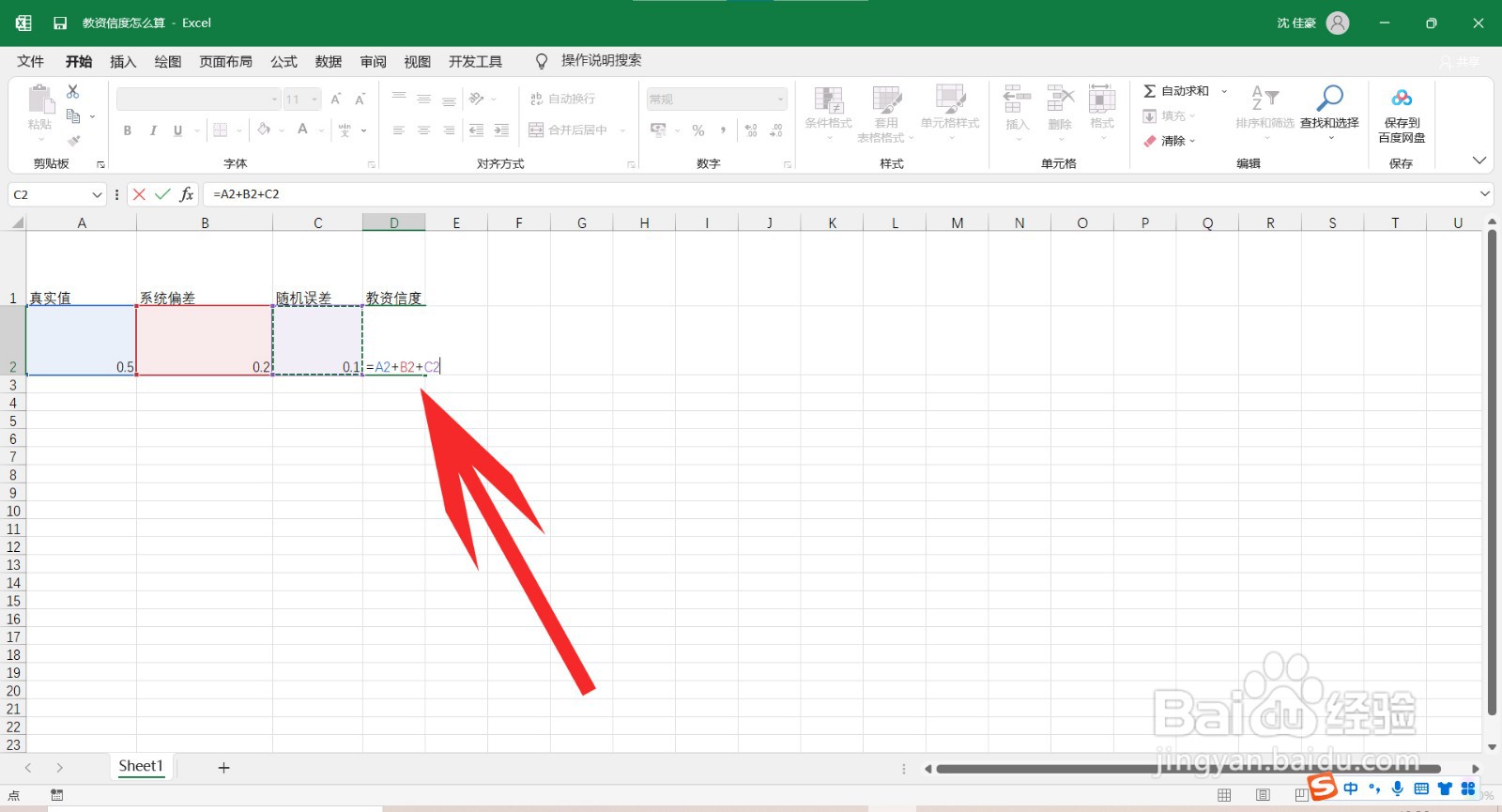The height and width of the screenshot is (812, 1502).
Task: Click the Font Color A icon
Action: [x=302, y=130]
